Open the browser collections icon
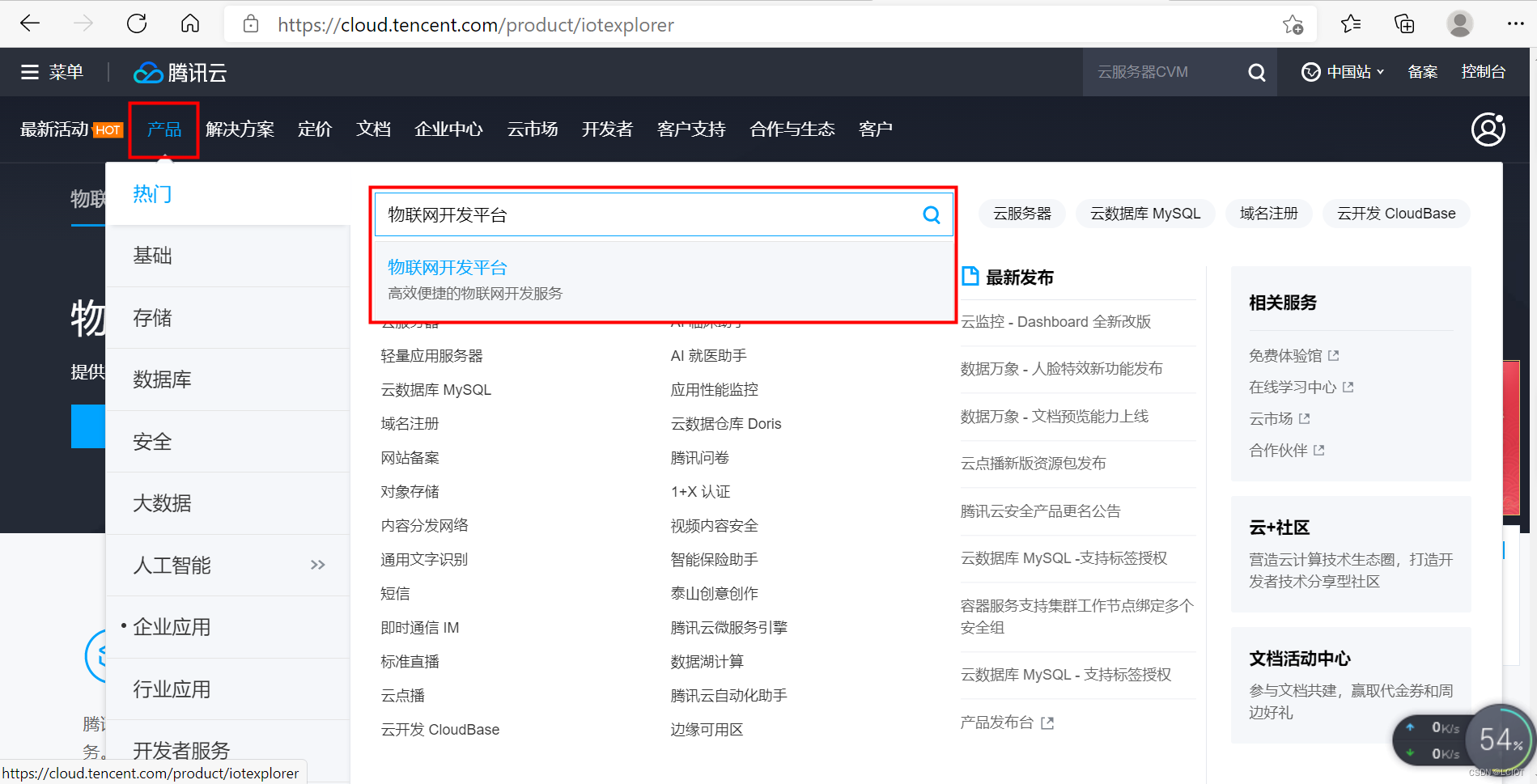This screenshot has height=784, width=1537. (x=1404, y=24)
